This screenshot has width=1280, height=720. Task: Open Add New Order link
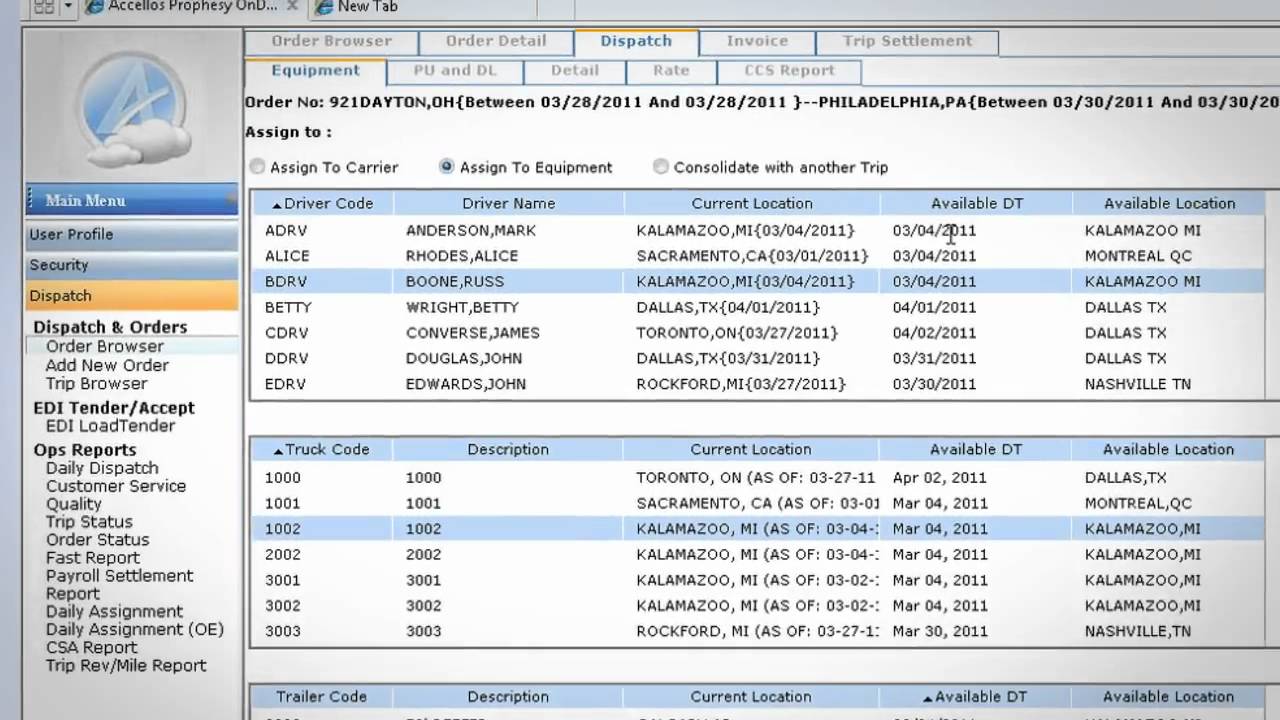pyautogui.click(x=107, y=366)
